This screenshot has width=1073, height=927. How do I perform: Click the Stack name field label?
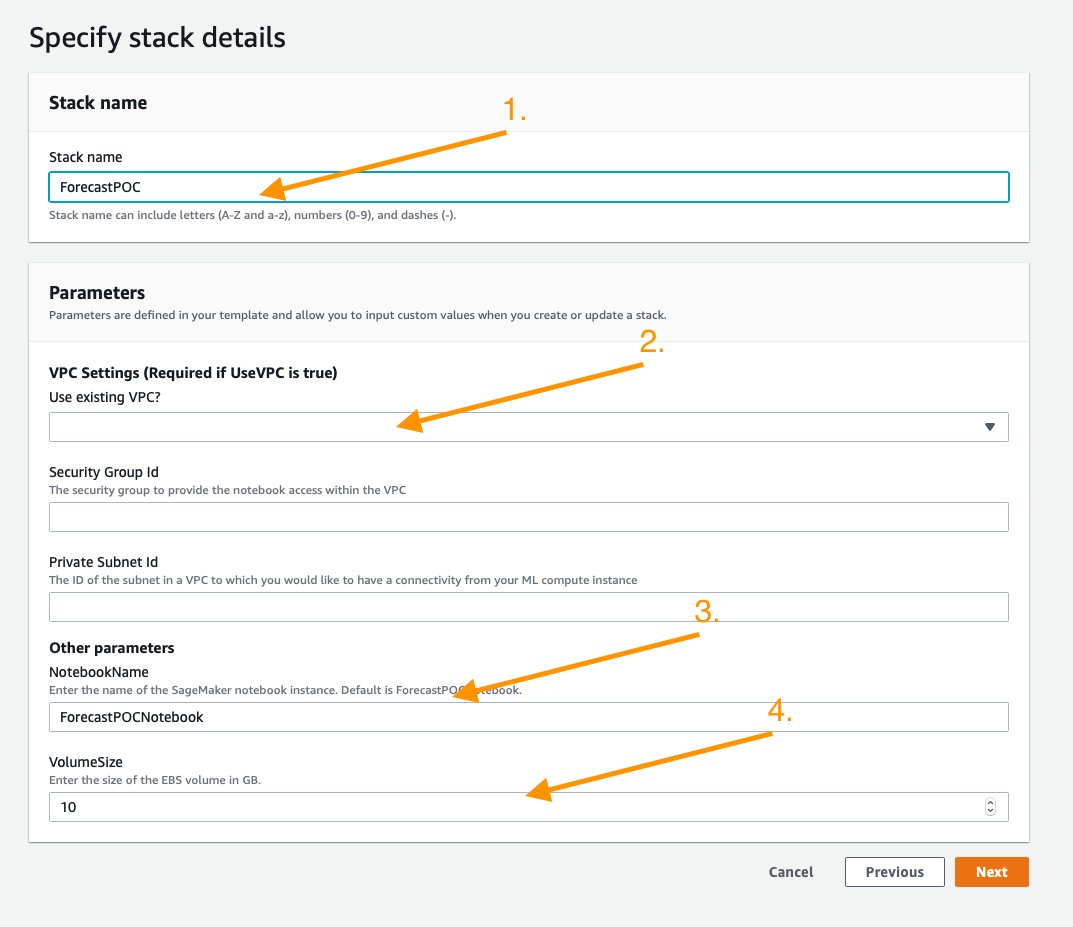[x=86, y=157]
